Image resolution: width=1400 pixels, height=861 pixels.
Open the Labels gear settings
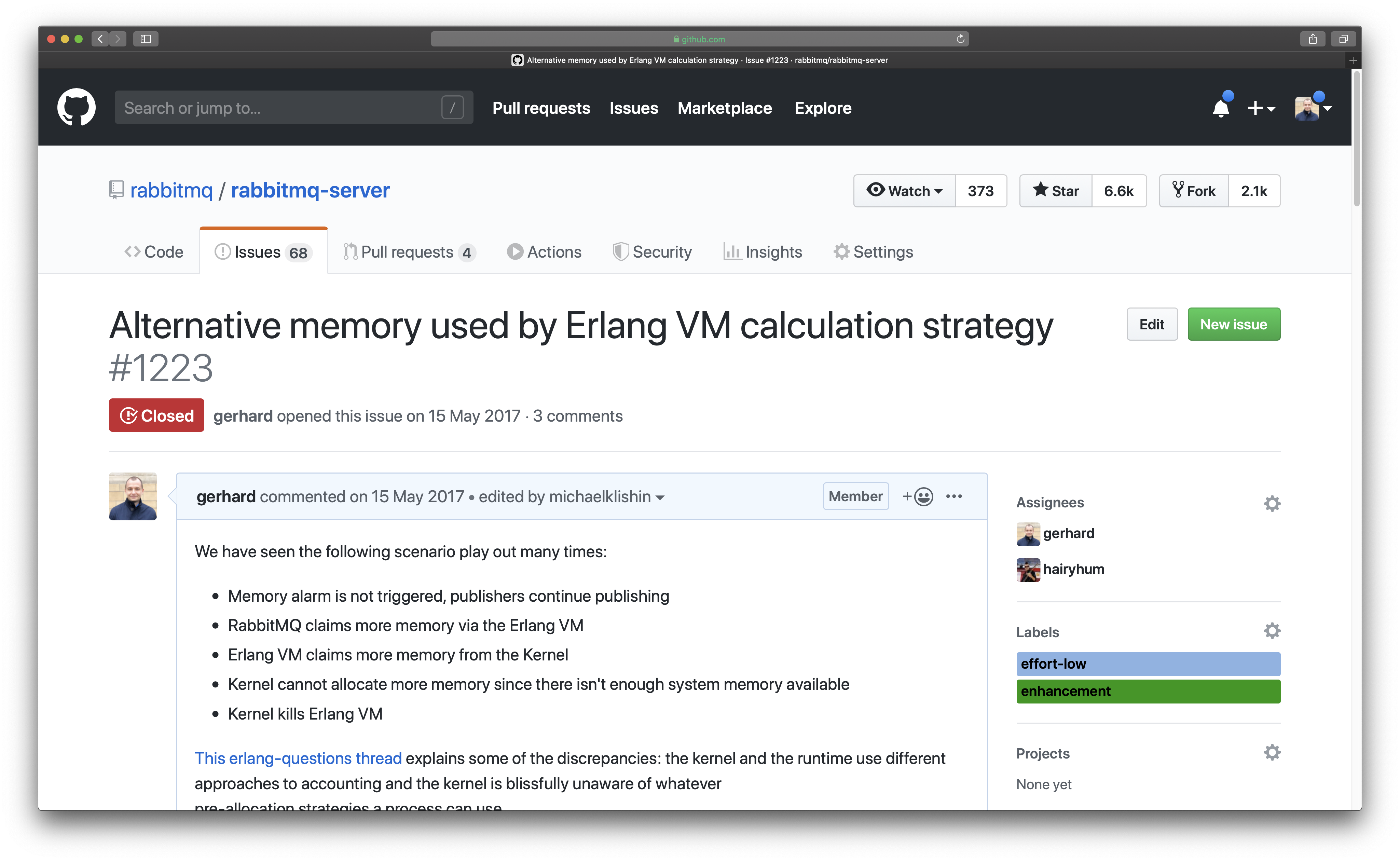[1272, 631]
